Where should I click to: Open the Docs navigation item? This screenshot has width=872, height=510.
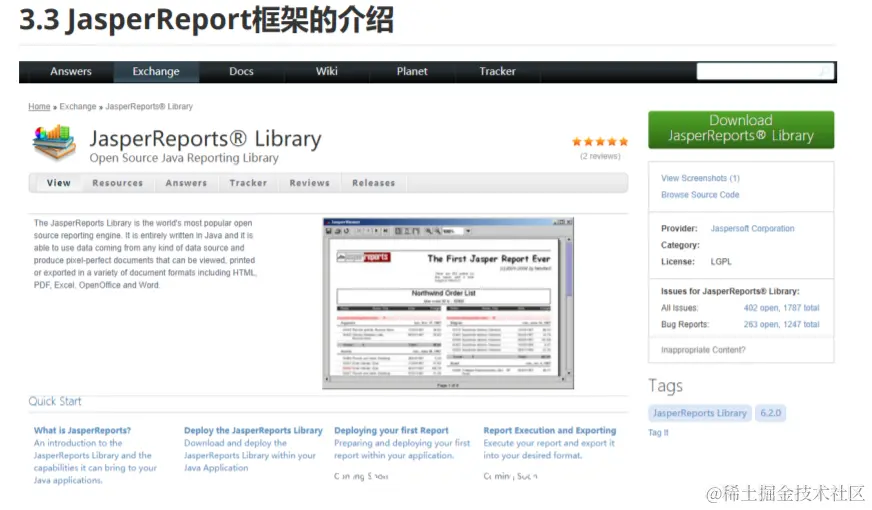(x=241, y=71)
